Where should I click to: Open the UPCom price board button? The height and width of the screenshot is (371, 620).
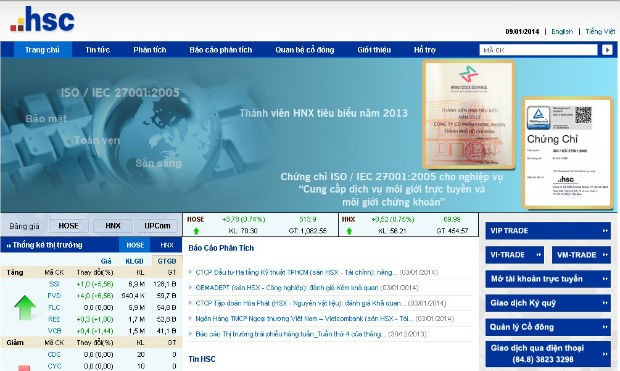(x=157, y=226)
